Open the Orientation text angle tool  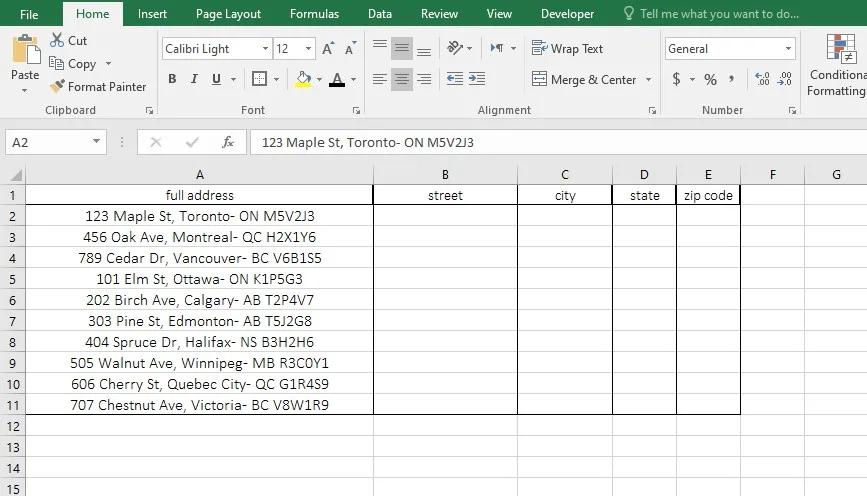point(455,48)
